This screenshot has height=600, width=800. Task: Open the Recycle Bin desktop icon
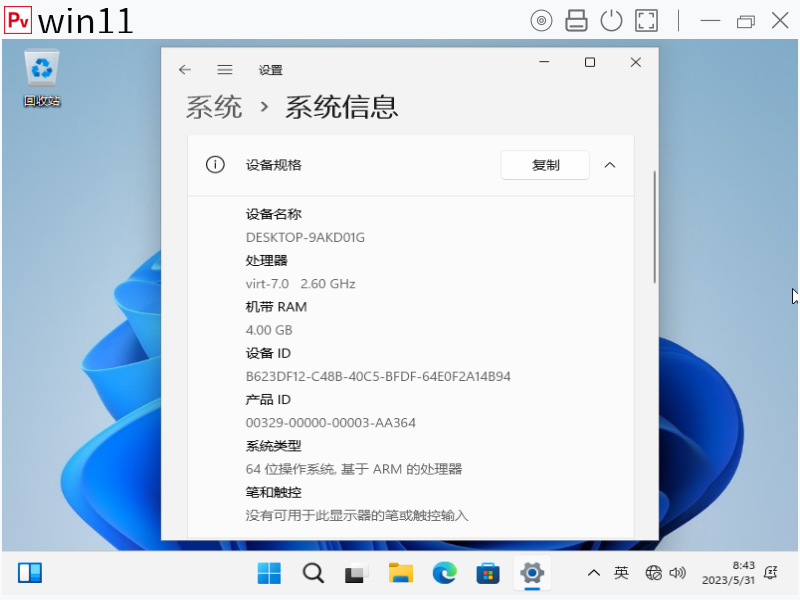click(x=42, y=78)
